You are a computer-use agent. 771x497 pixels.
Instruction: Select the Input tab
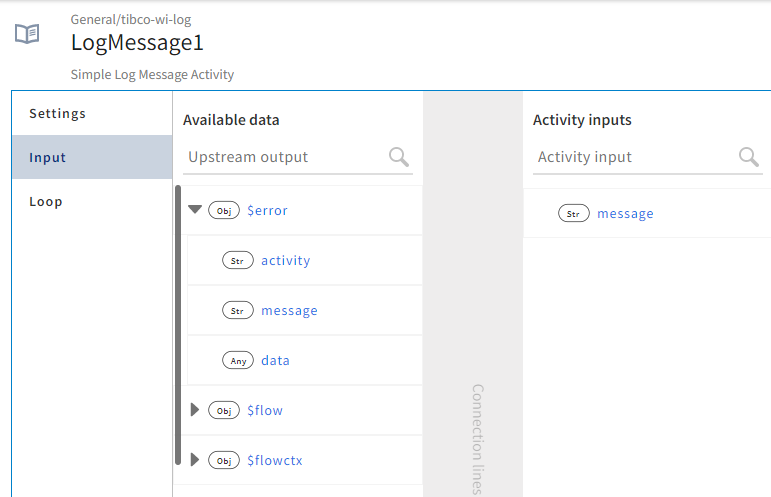coord(48,157)
